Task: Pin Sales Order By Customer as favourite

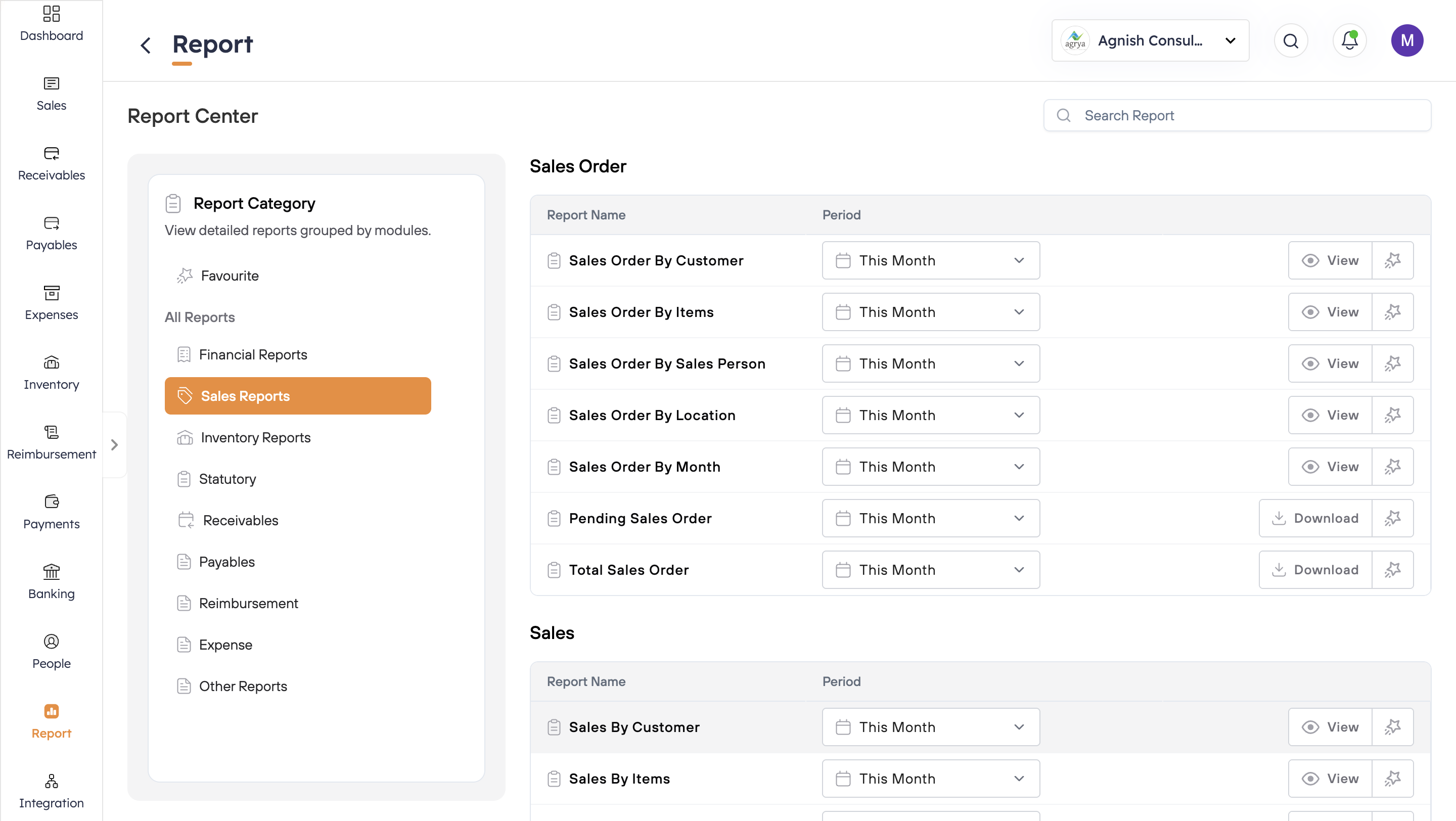Action: tap(1392, 260)
